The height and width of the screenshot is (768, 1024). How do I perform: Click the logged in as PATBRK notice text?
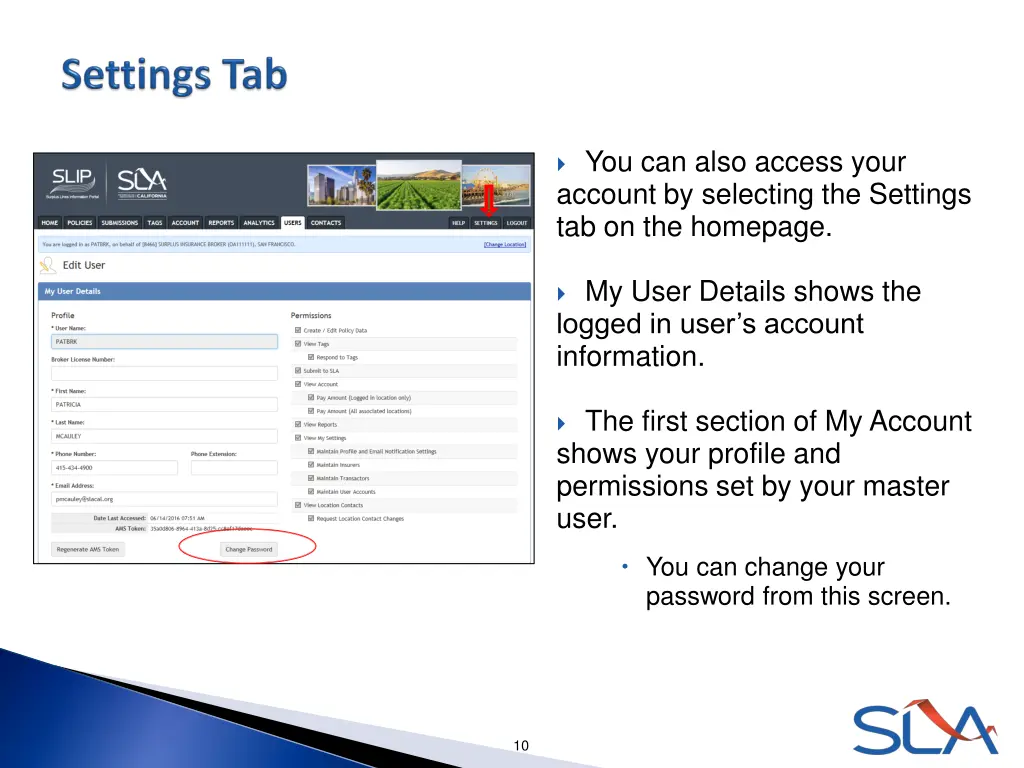click(x=168, y=244)
